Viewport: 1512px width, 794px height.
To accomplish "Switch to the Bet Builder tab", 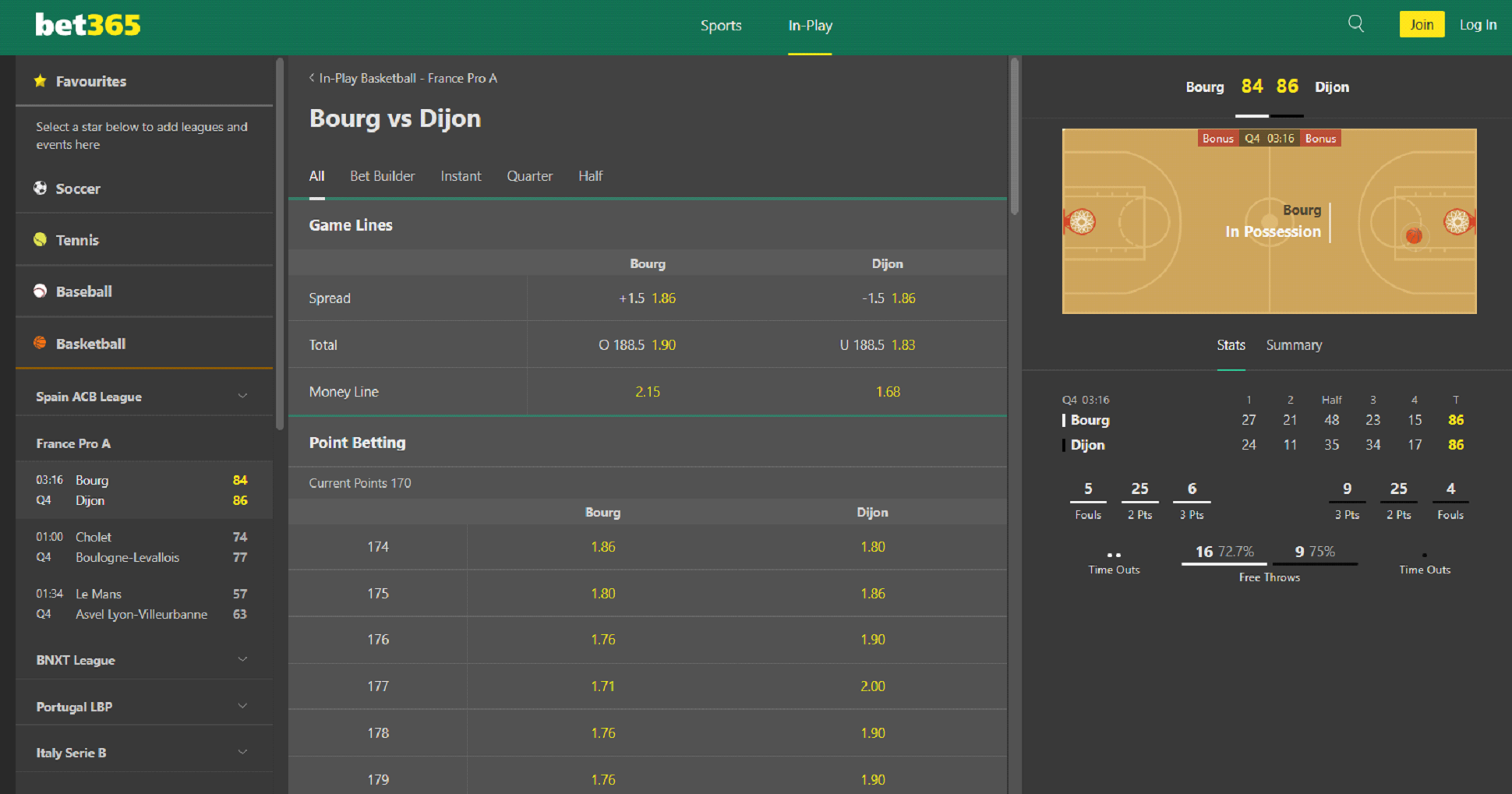I will (x=383, y=176).
